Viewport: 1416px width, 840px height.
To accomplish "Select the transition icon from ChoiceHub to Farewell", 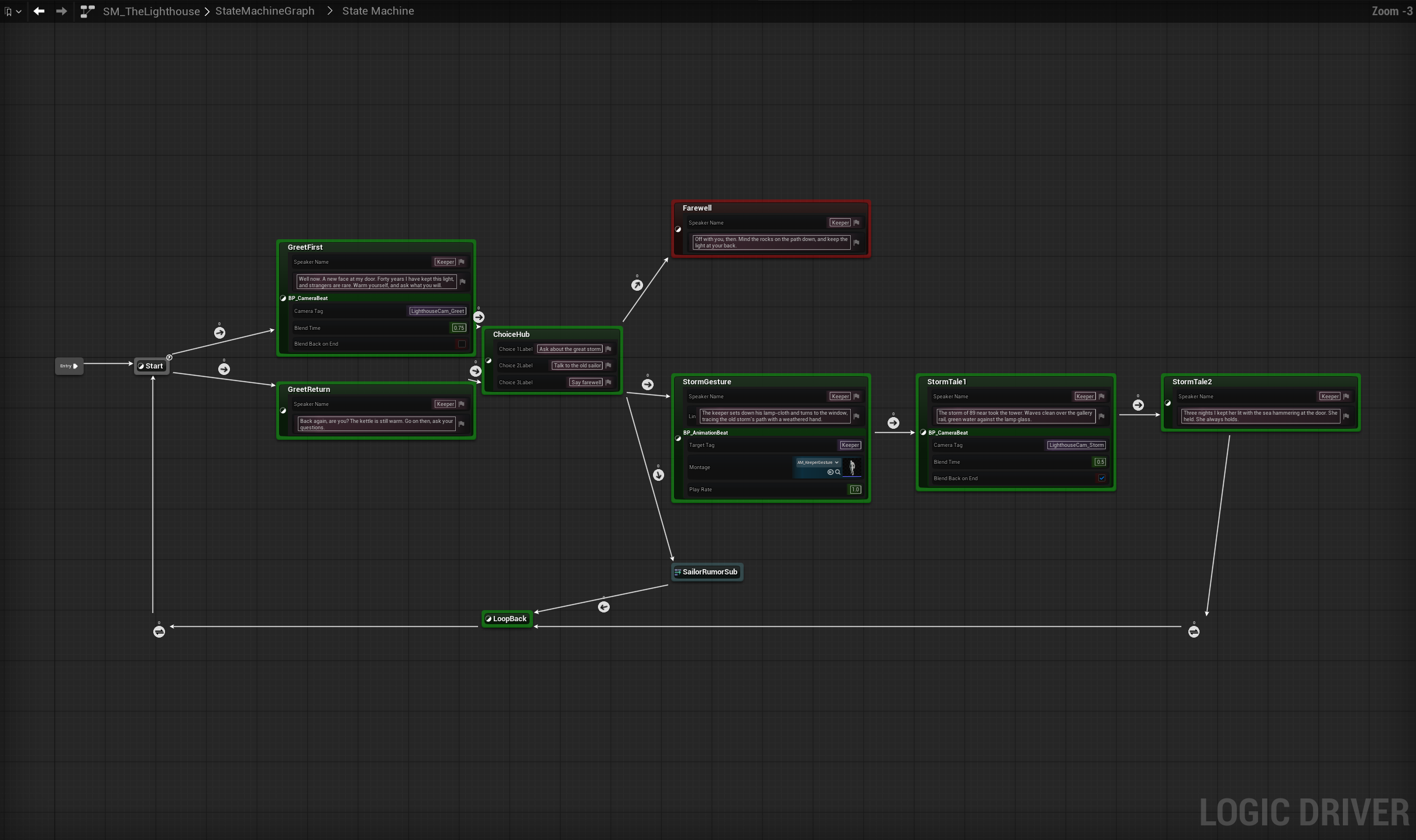I will point(637,285).
